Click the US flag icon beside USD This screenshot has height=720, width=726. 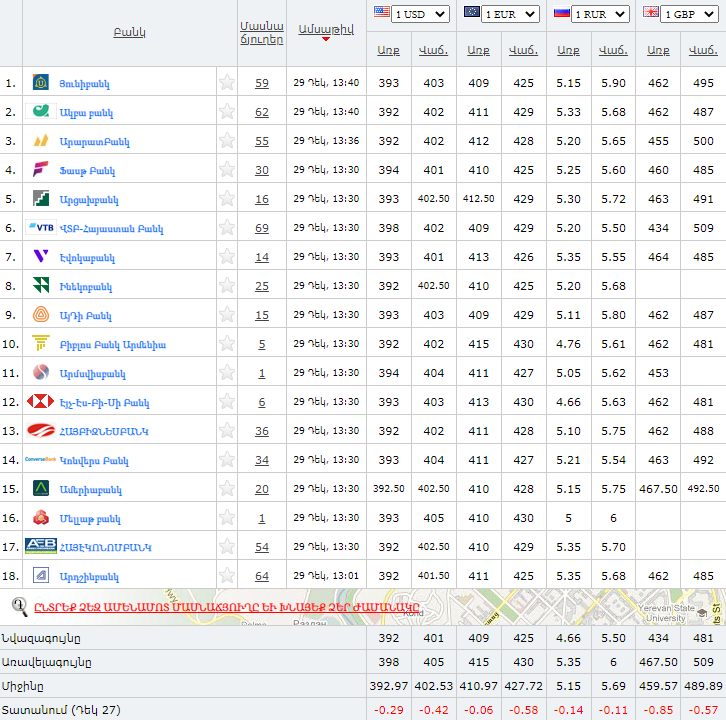(x=382, y=12)
